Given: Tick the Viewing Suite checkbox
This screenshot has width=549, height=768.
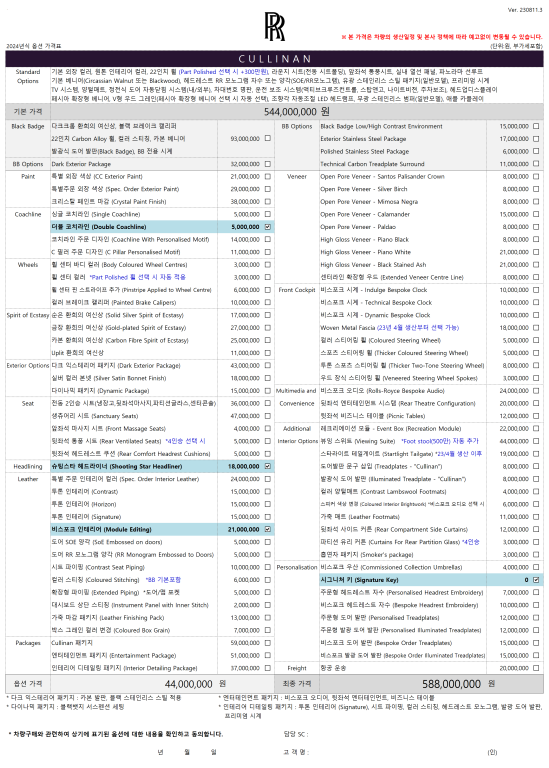Looking at the screenshot, I should point(536,441).
